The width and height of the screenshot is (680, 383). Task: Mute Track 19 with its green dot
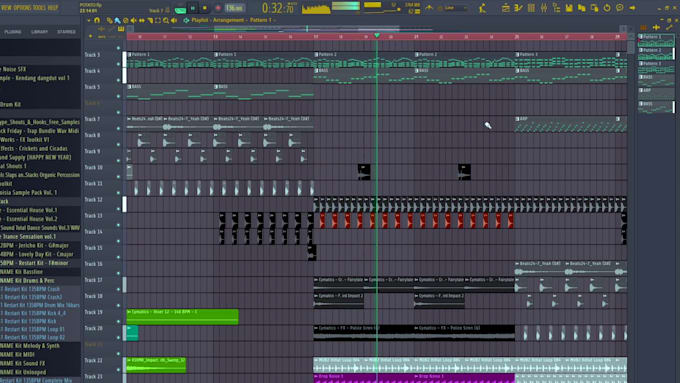[118, 321]
